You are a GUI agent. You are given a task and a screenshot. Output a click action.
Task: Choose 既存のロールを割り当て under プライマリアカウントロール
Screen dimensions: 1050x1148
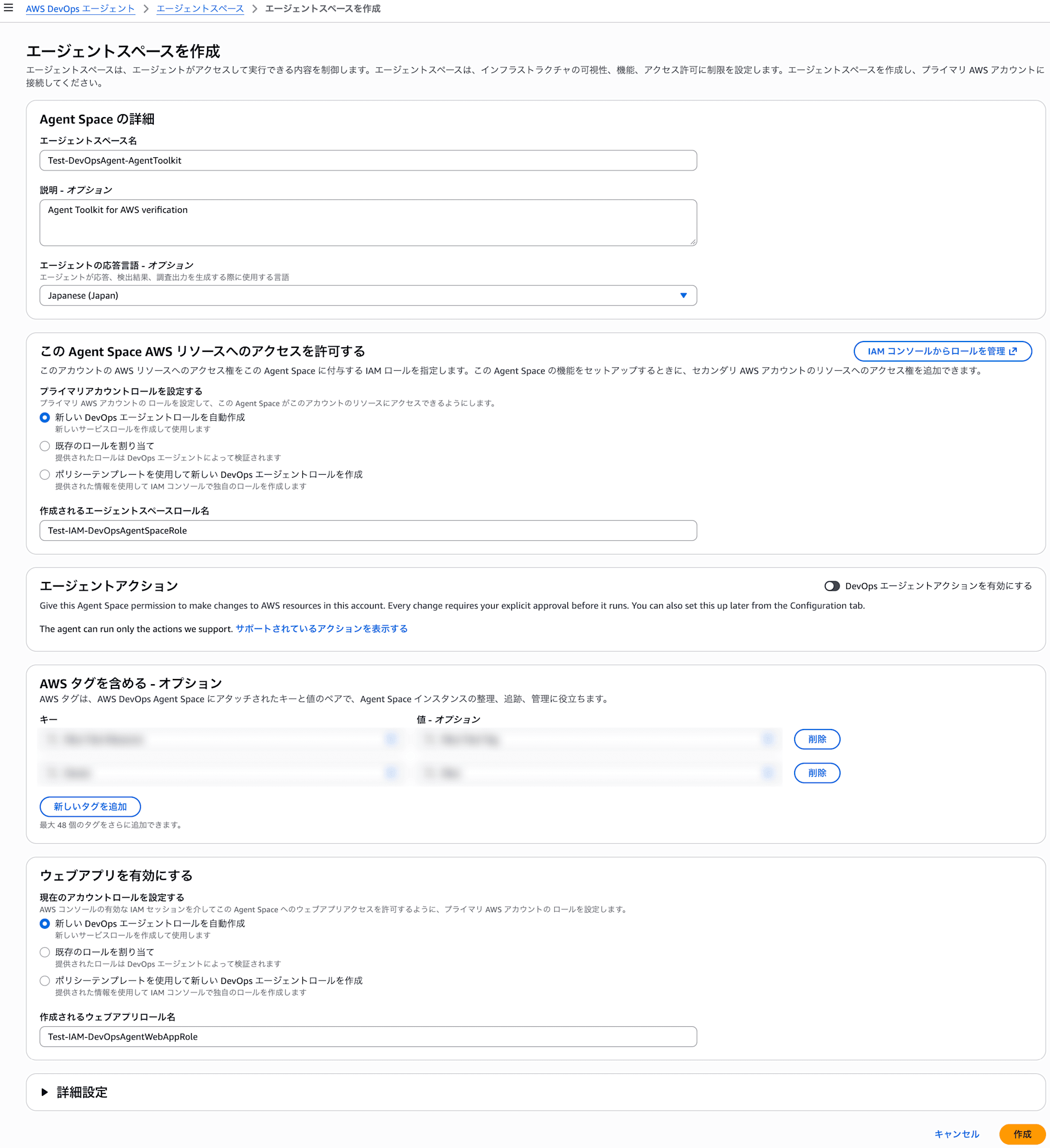[x=45, y=446]
